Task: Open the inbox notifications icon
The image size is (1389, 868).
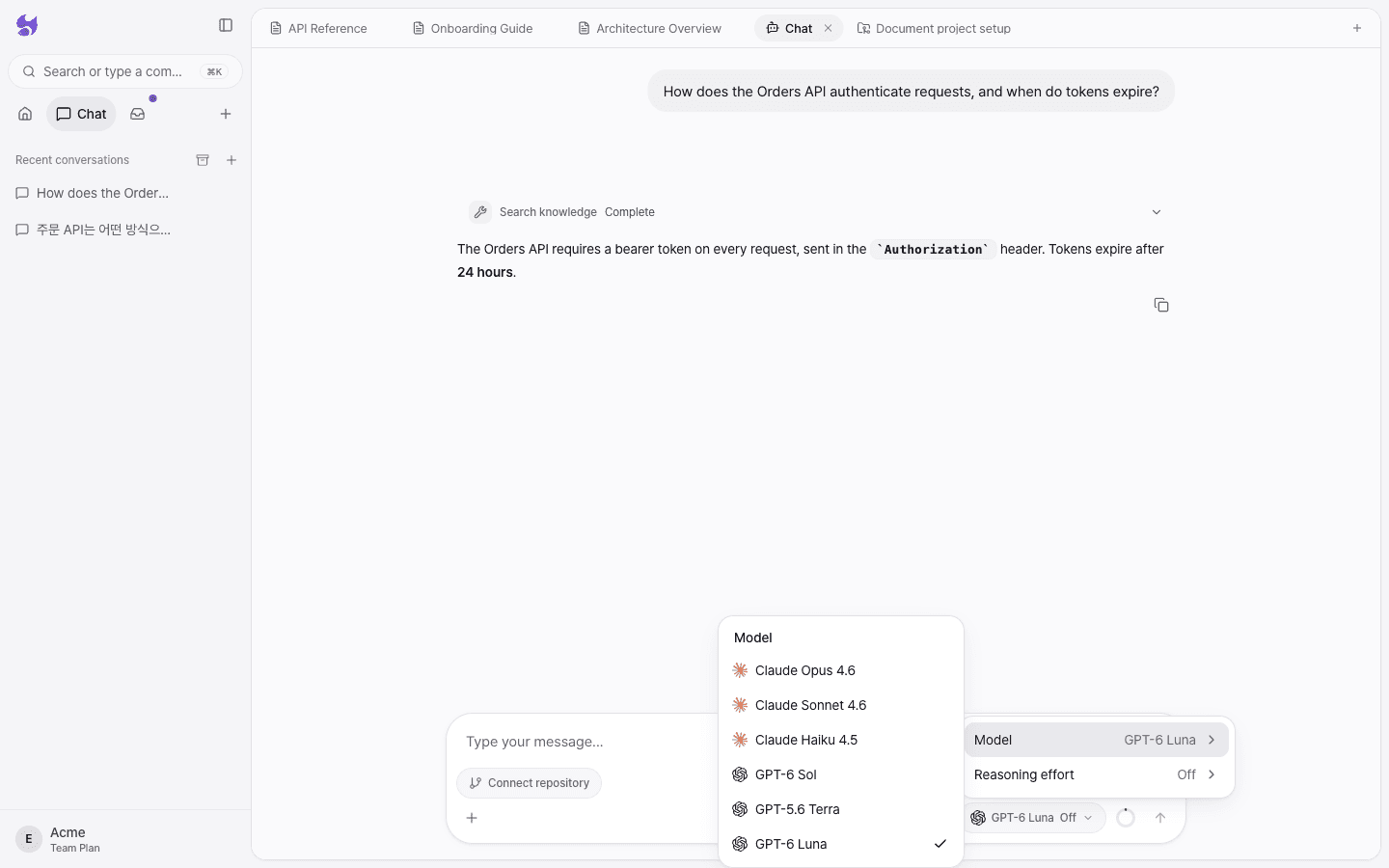Action: tap(138, 114)
